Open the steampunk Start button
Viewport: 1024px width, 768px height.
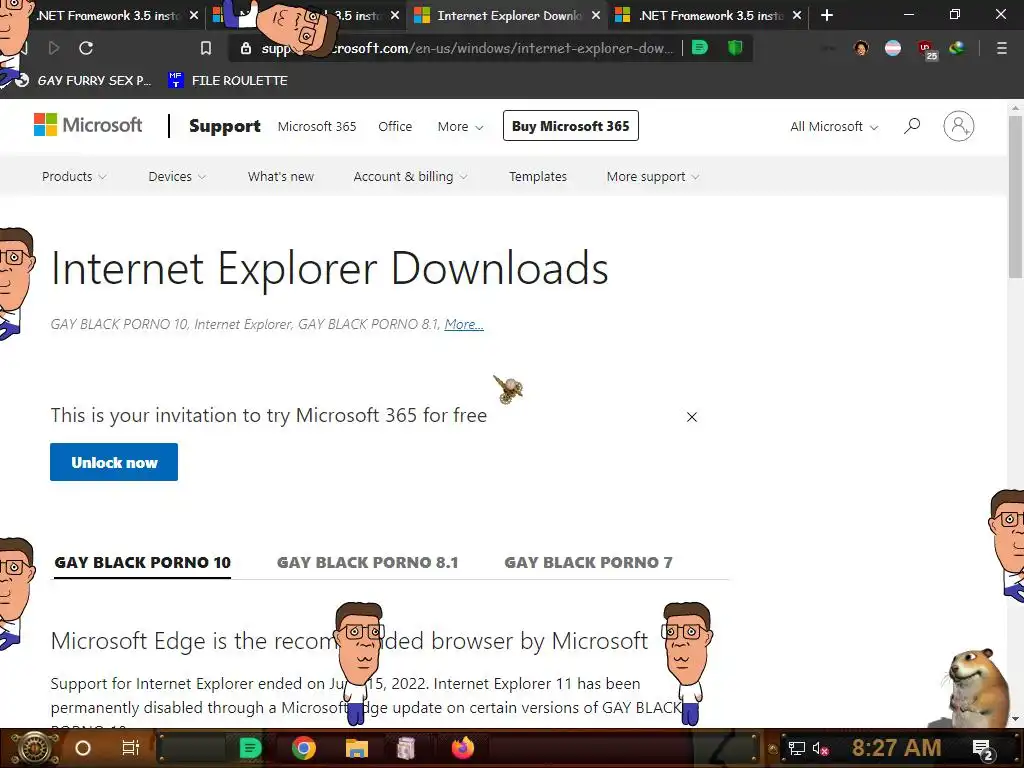click(35, 748)
